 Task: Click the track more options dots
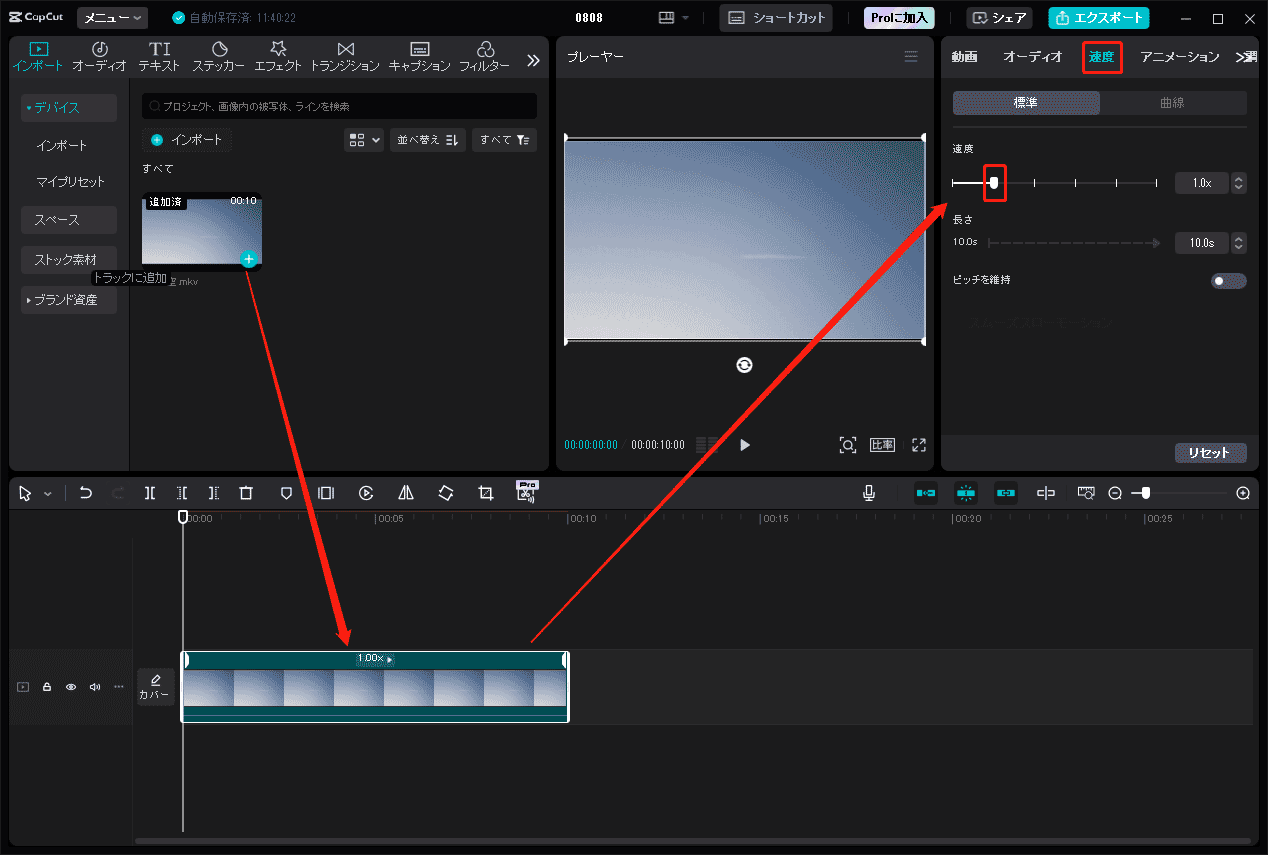point(119,687)
